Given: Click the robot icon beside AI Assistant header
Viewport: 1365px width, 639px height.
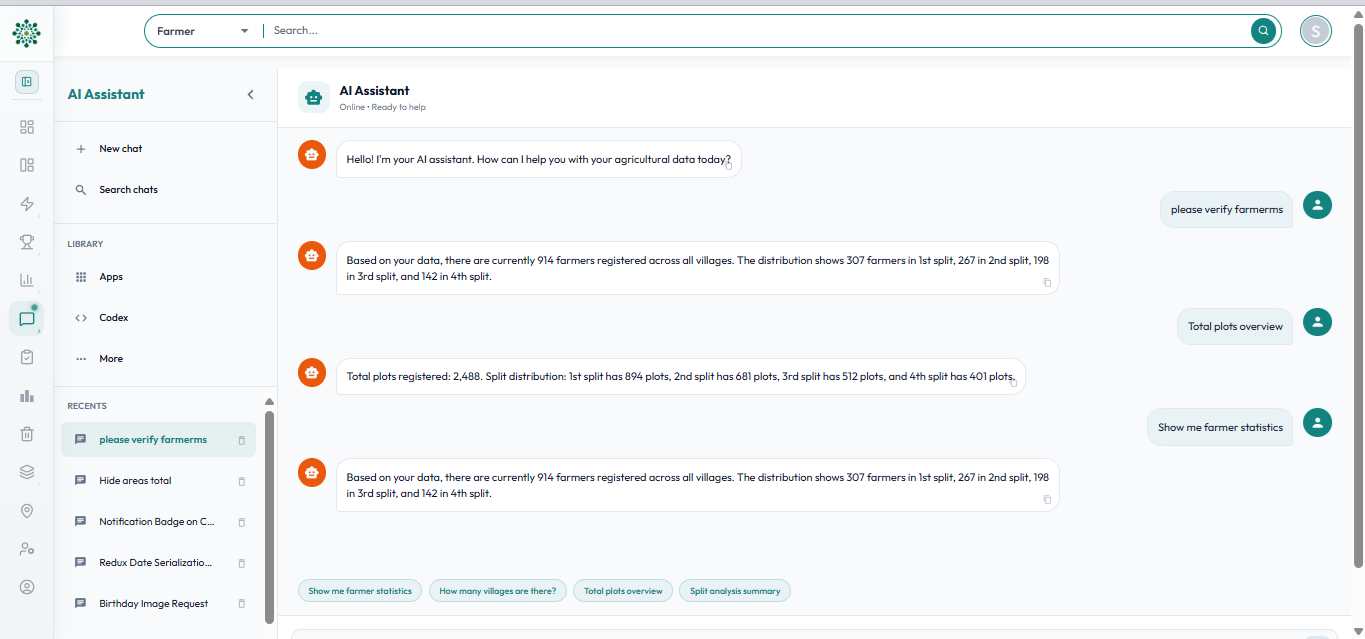Looking at the screenshot, I should pyautogui.click(x=314, y=97).
